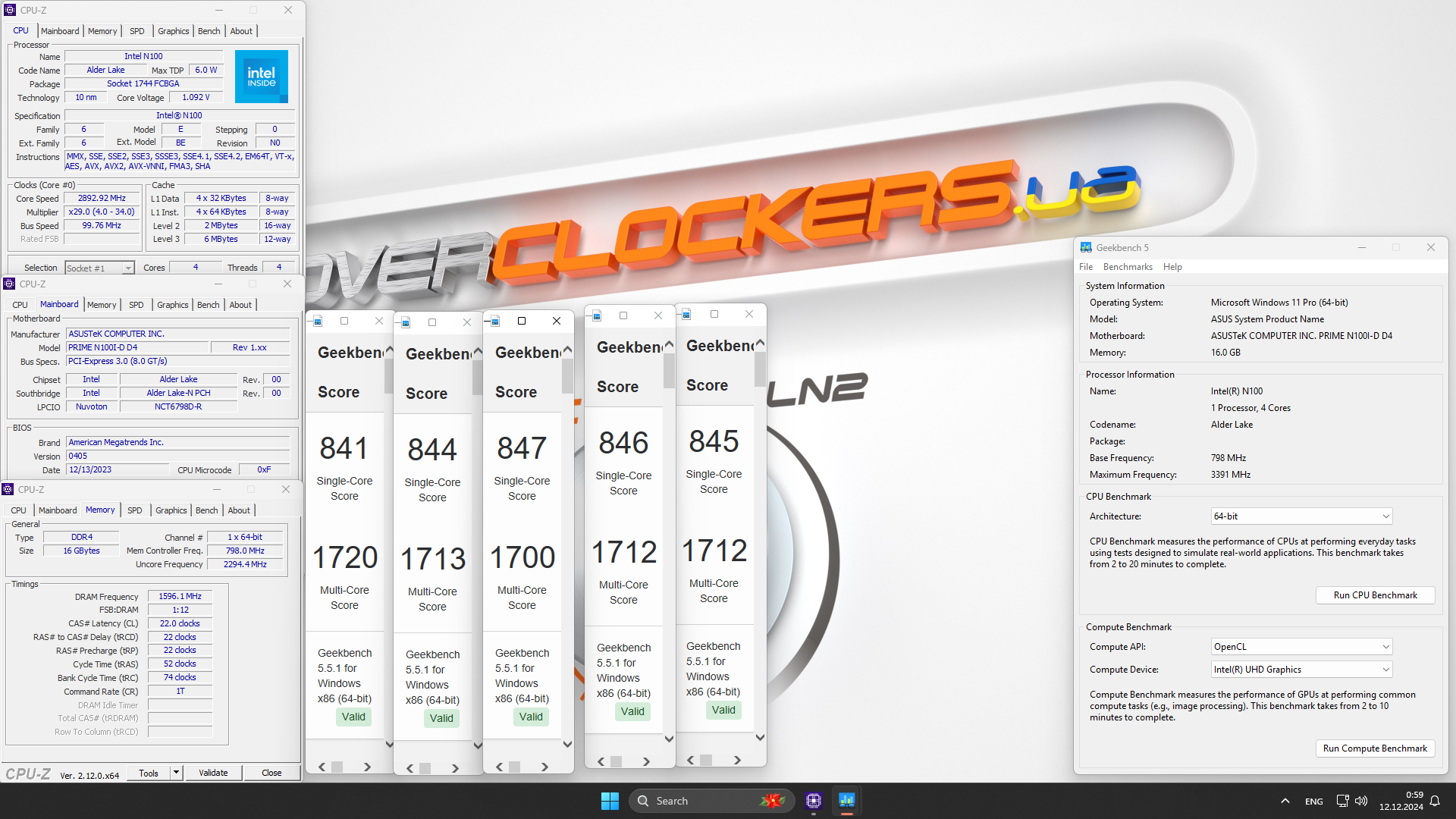
Task: Click the Close button in the CPU-Z footer
Action: (271, 773)
